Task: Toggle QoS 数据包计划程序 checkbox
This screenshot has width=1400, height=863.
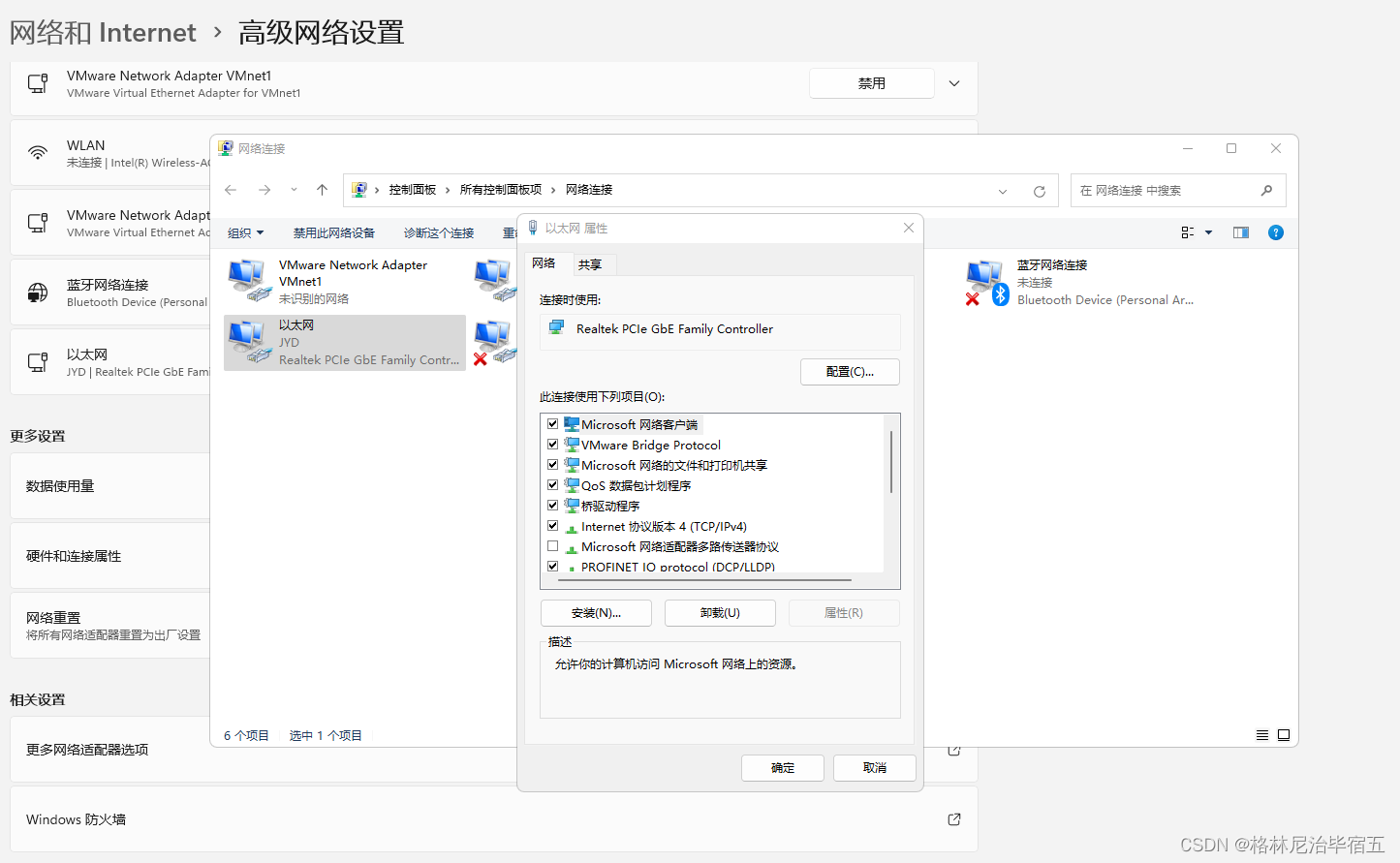Action: (x=552, y=484)
